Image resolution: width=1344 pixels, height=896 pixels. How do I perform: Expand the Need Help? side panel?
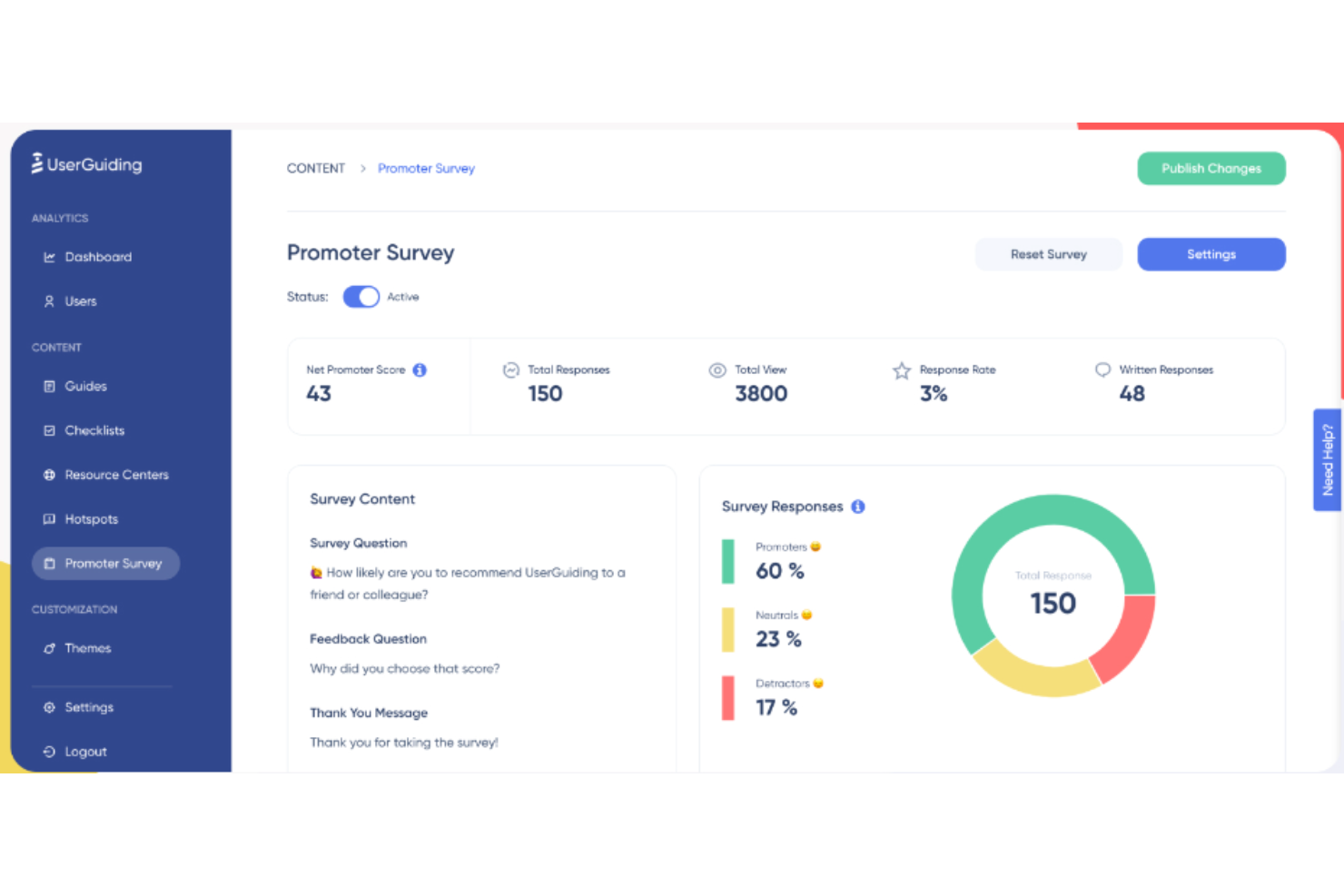click(1327, 459)
